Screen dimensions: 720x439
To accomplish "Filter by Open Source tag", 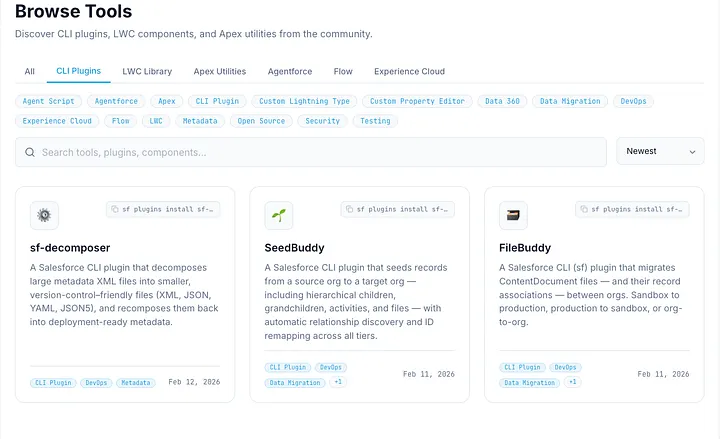I will pos(261,121).
